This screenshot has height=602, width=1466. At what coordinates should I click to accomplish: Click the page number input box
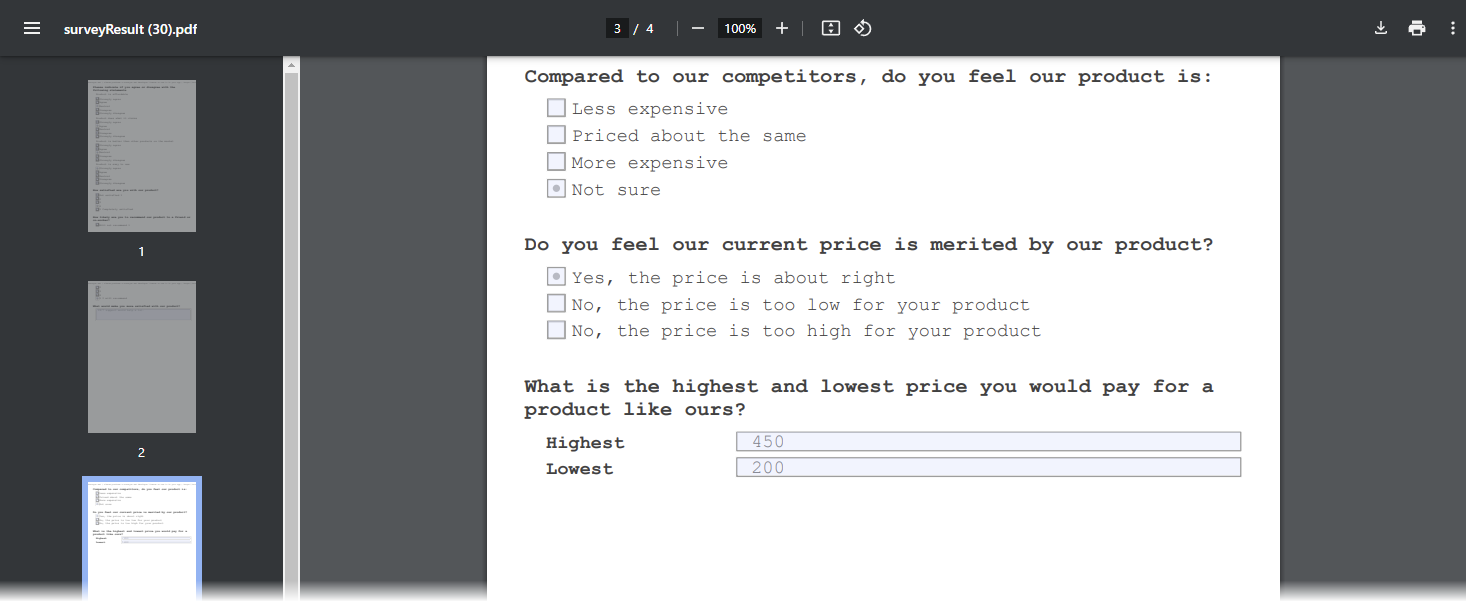click(617, 28)
